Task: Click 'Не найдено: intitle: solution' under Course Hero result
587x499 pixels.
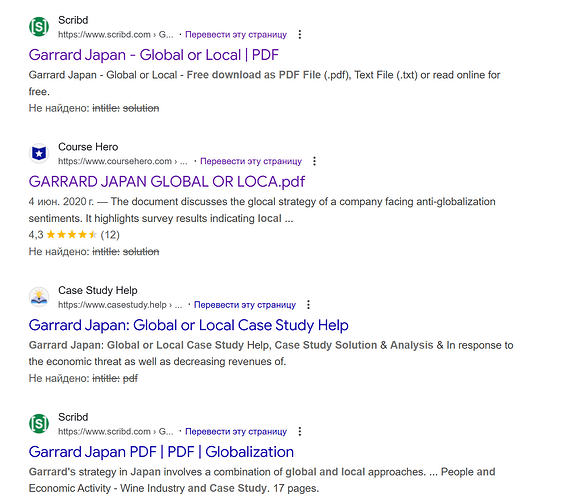Action: tap(94, 252)
